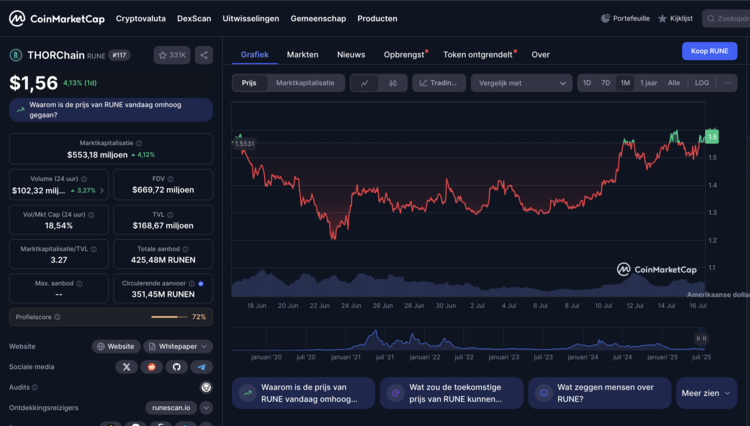This screenshot has width=750, height=426.
Task: Open DexScan menu
Action: click(194, 19)
